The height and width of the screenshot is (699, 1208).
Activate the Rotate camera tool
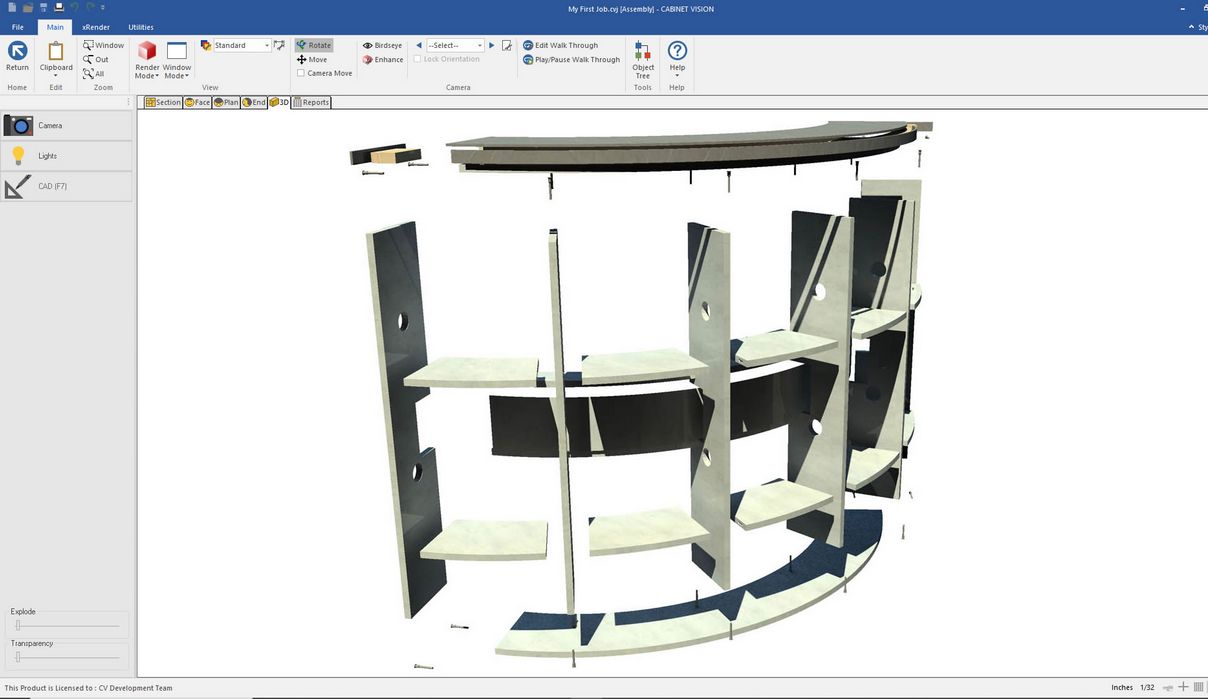[x=313, y=46]
